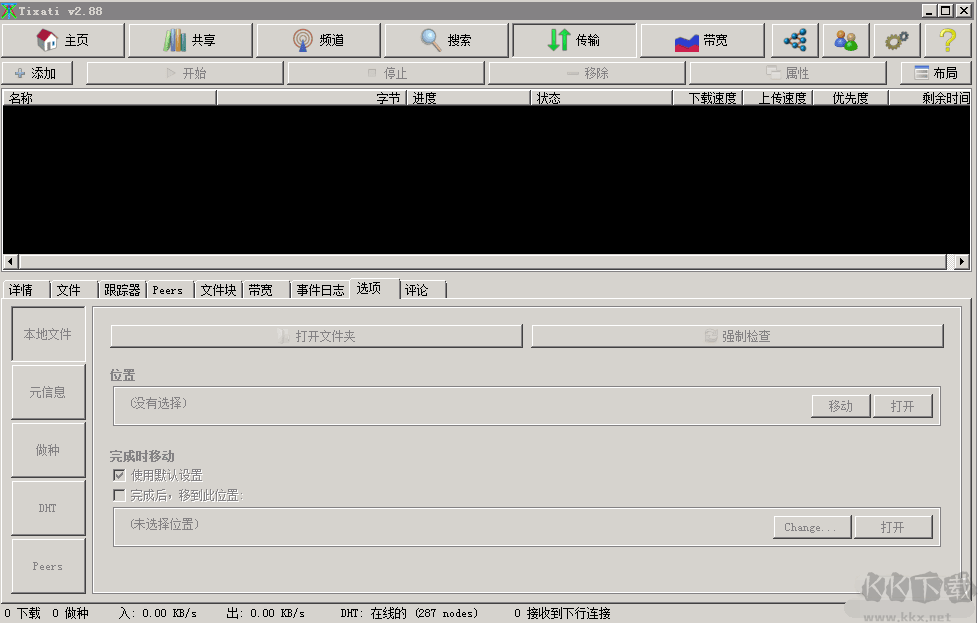Click the horizontal scrollbar right arrow
The image size is (978, 624).
coord(964,260)
